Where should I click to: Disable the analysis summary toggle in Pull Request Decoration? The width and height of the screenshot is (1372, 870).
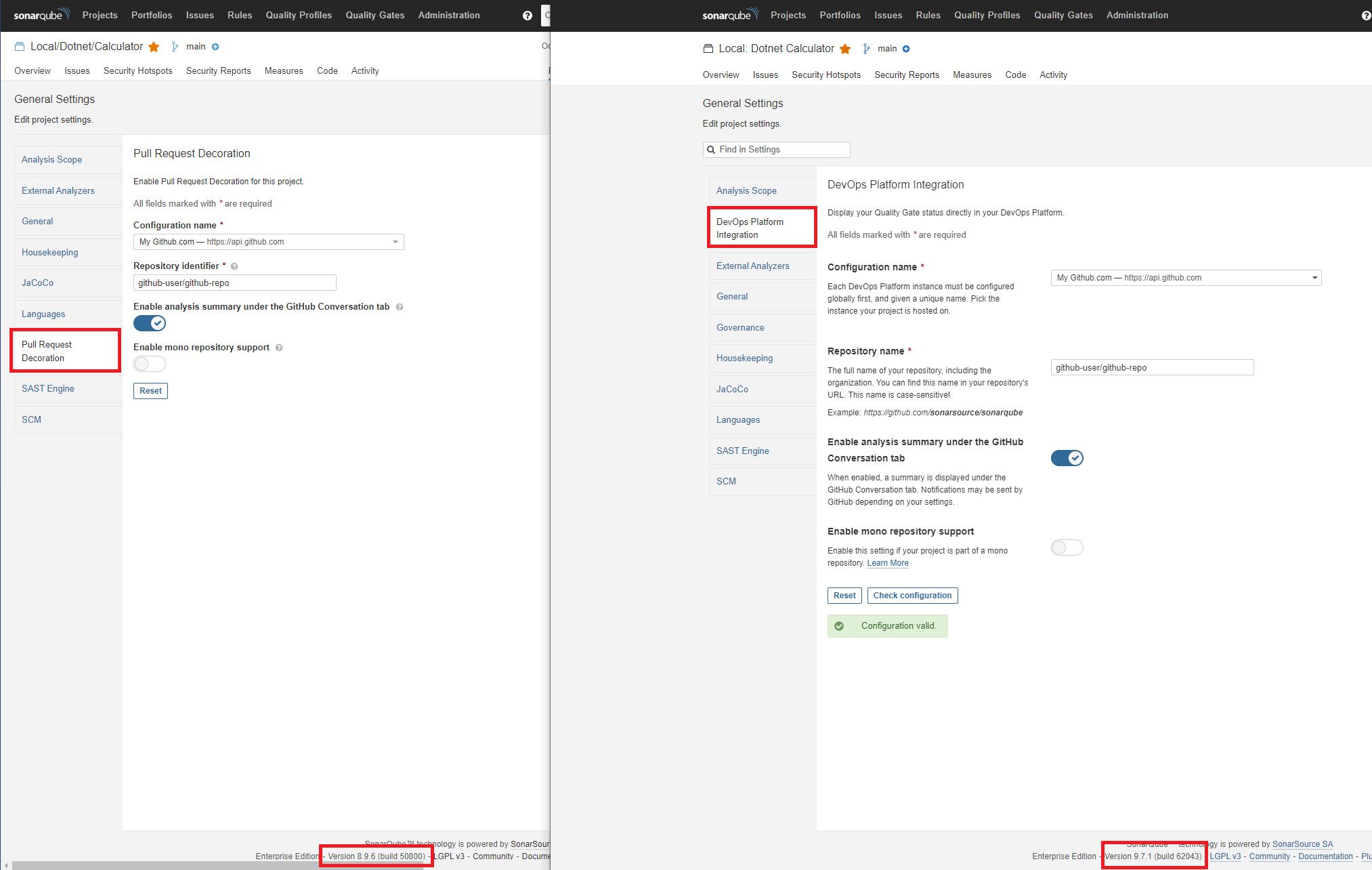[x=149, y=323]
